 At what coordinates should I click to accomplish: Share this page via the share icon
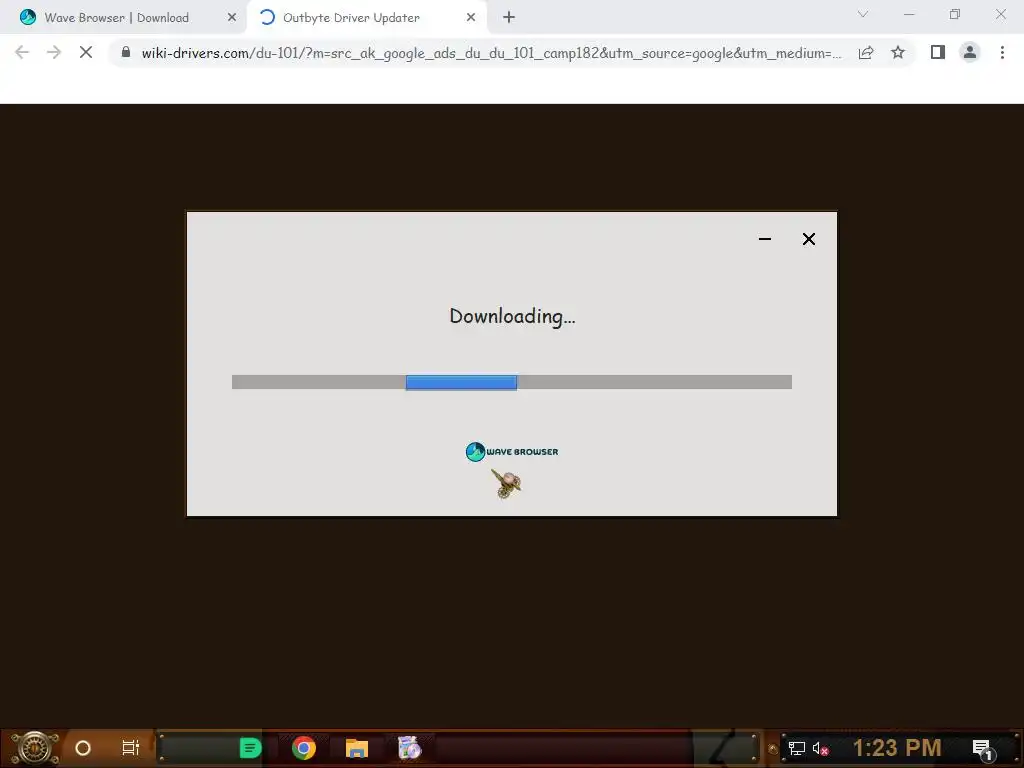(x=866, y=52)
